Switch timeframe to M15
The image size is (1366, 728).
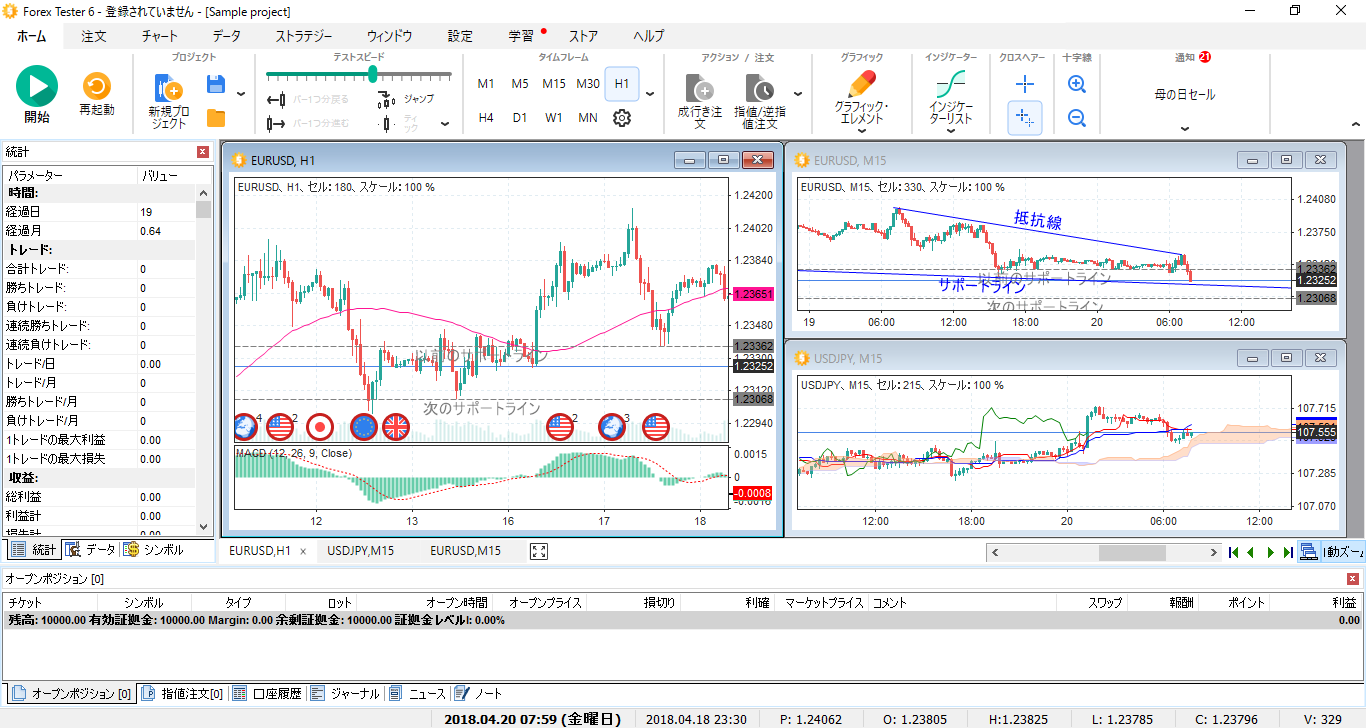[x=554, y=84]
